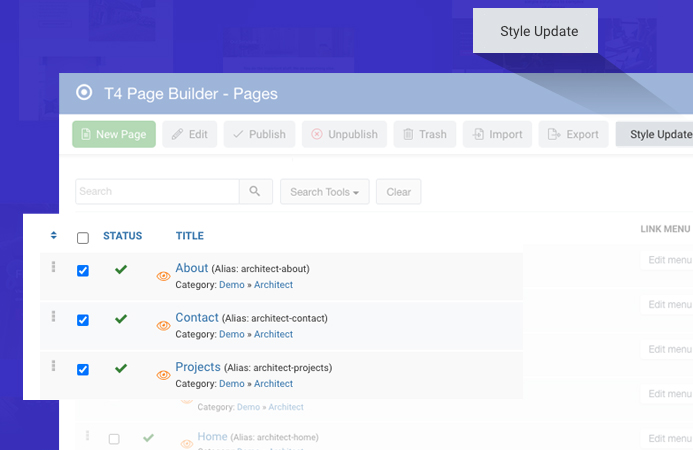
Task: Click the magnifier search submit icon
Action: (x=255, y=191)
